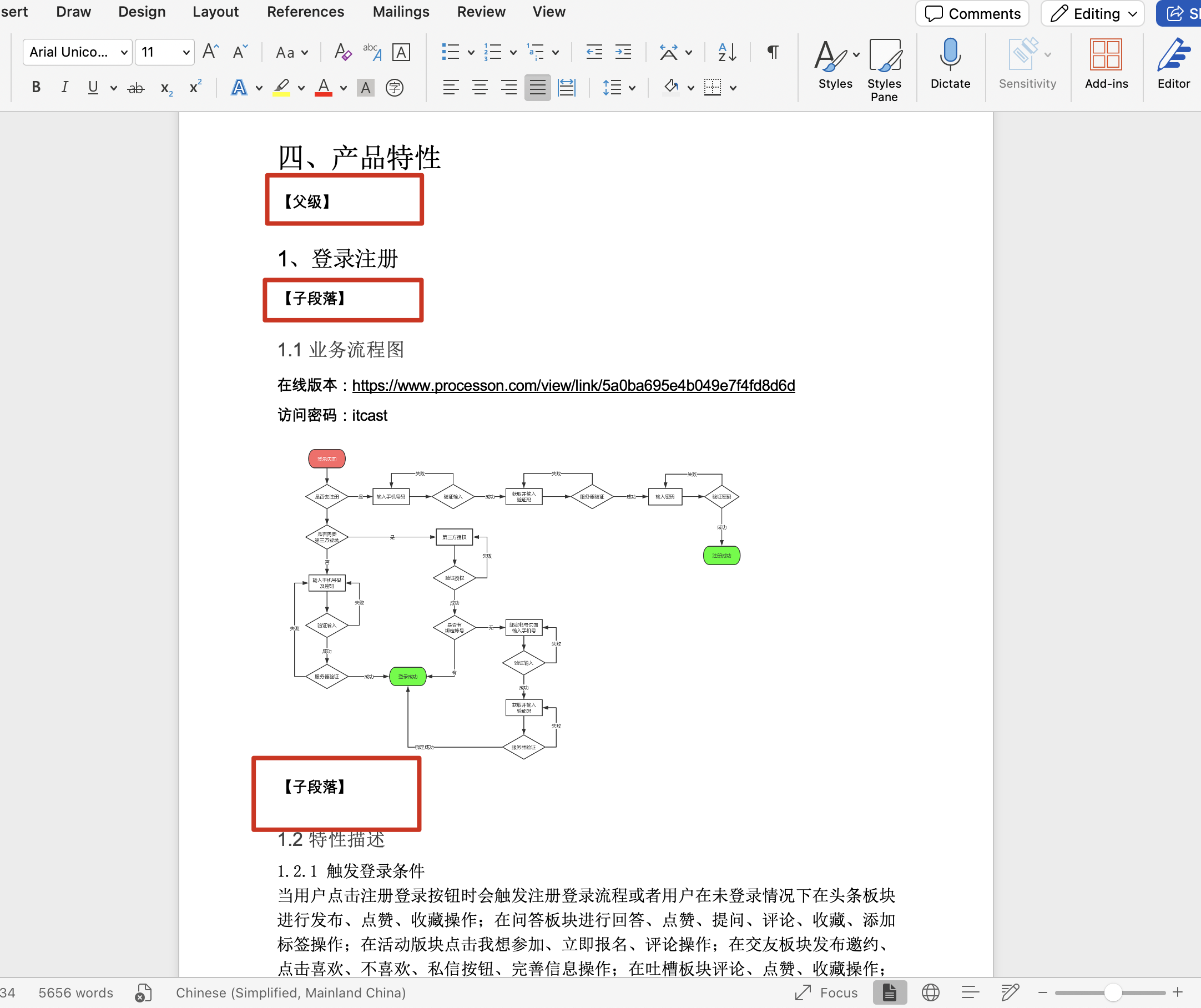Open the Comments pane button
Screen dimensions: 1201x1008
972,14
